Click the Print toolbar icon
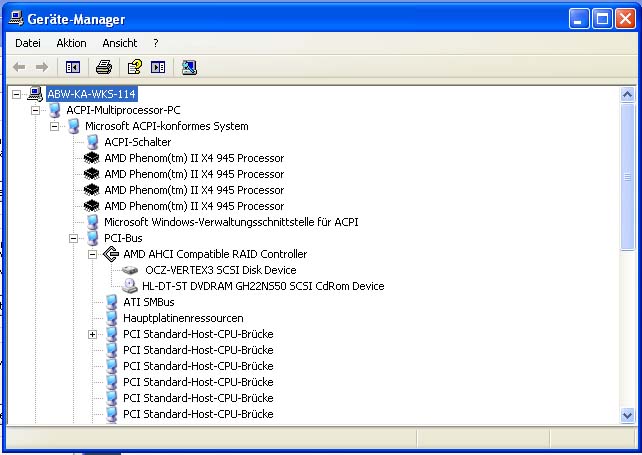This screenshot has height=455, width=642. [104, 67]
